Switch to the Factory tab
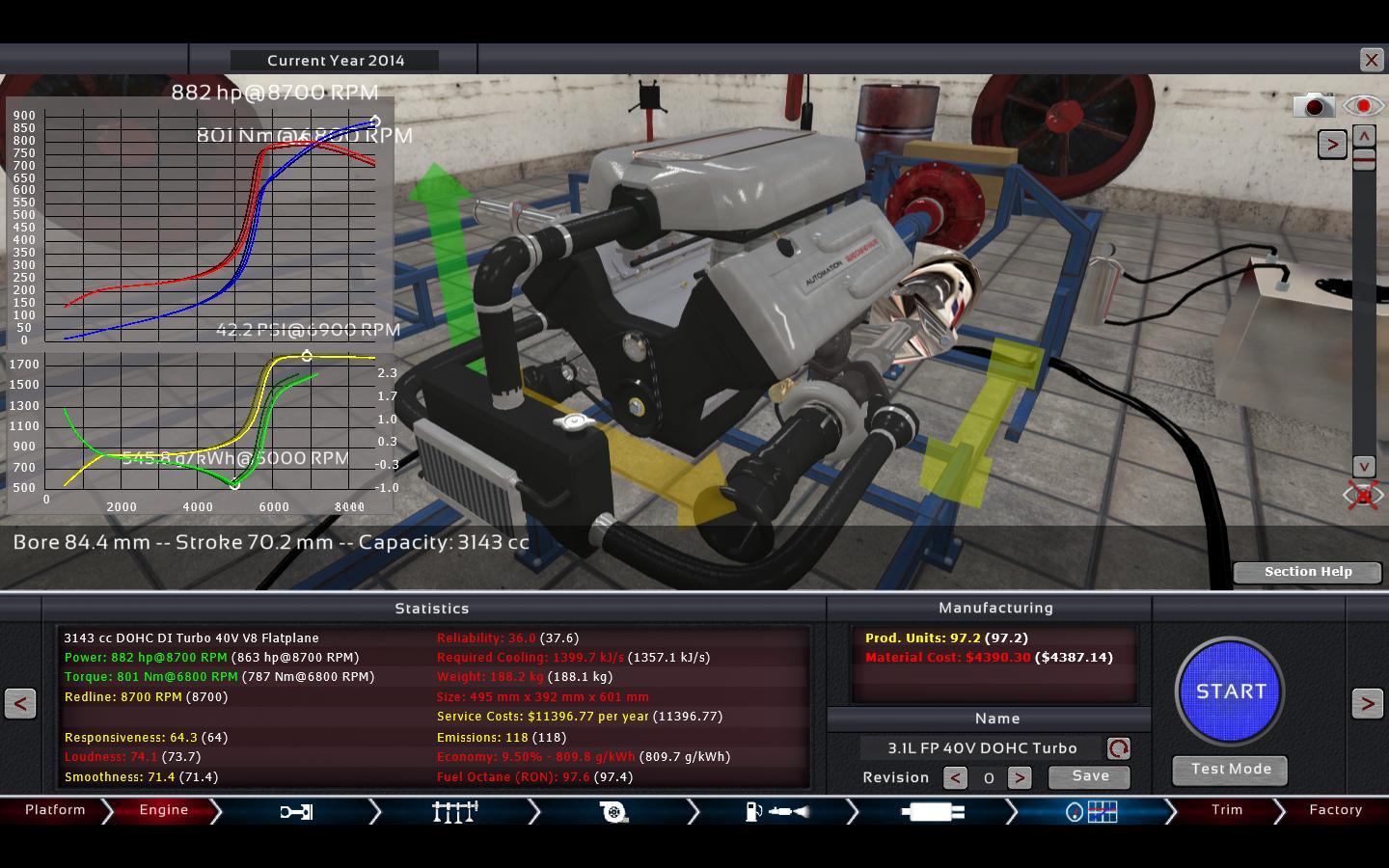Image resolution: width=1389 pixels, height=868 pixels. tap(1335, 810)
